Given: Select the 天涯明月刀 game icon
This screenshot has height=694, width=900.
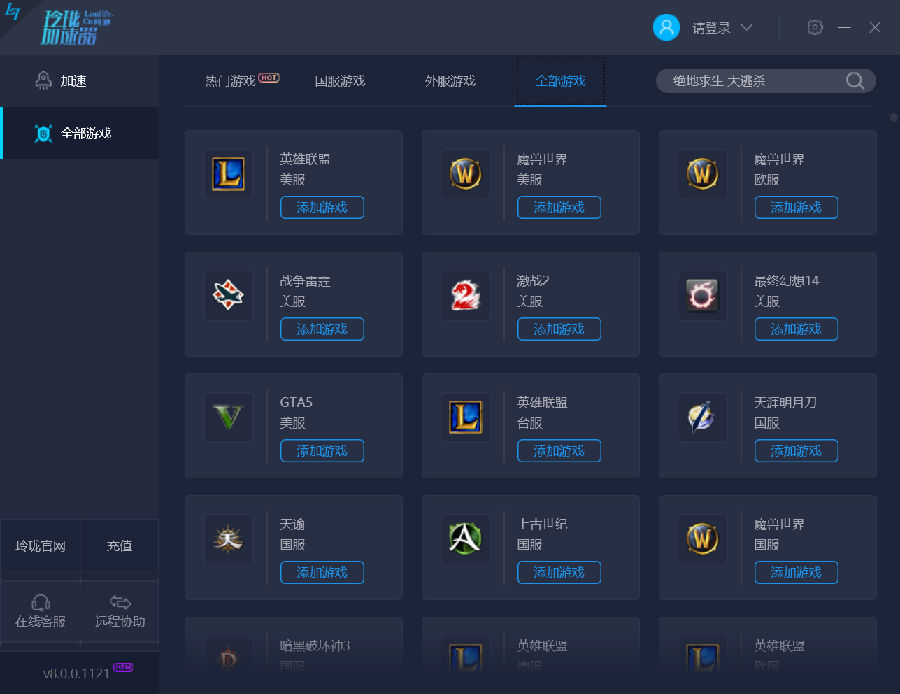Looking at the screenshot, I should (x=702, y=417).
